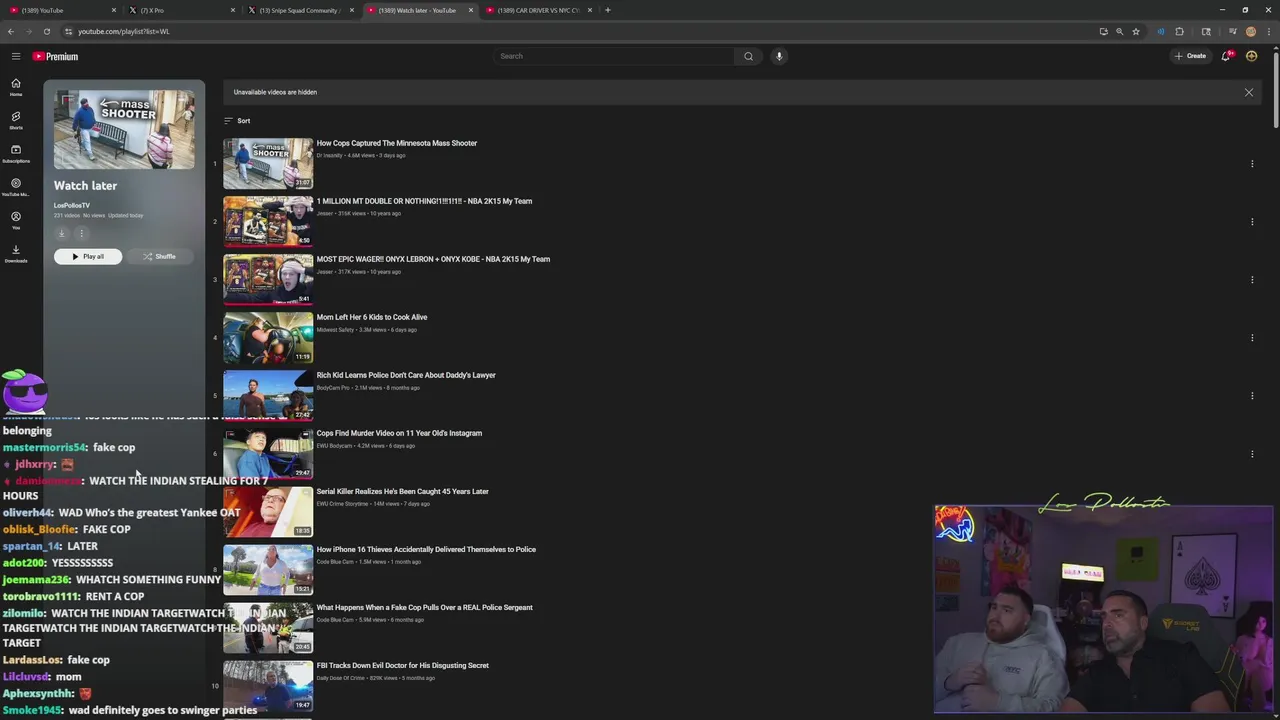Start voice search with microphone icon
The width and height of the screenshot is (1280, 720).
tap(779, 56)
